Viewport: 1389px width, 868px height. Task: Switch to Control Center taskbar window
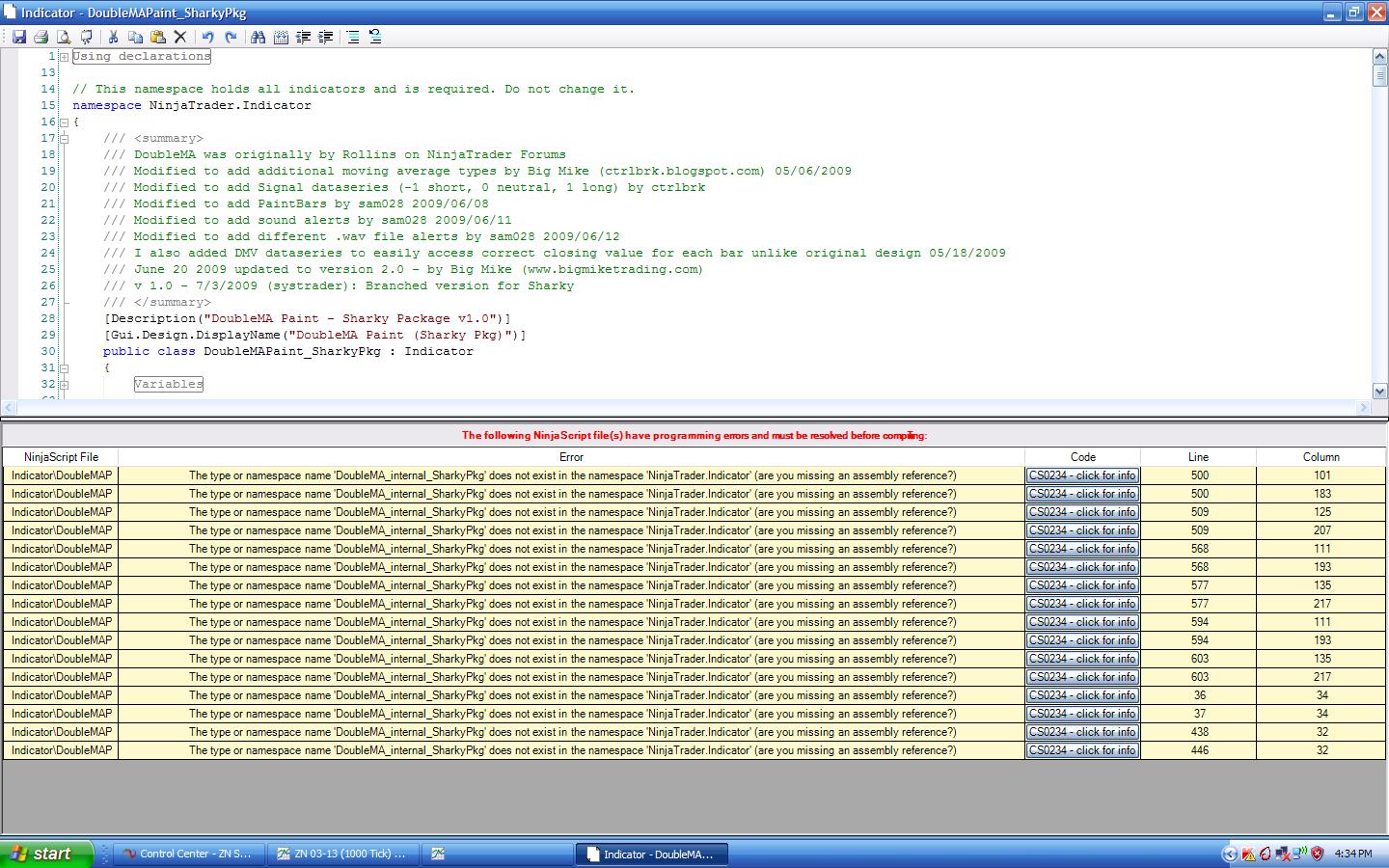tap(188, 854)
